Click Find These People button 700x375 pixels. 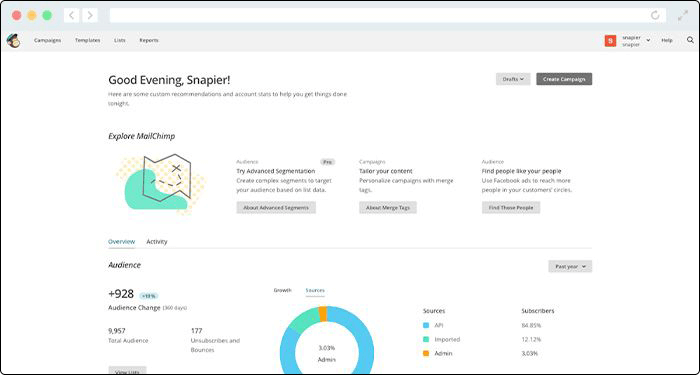511,208
